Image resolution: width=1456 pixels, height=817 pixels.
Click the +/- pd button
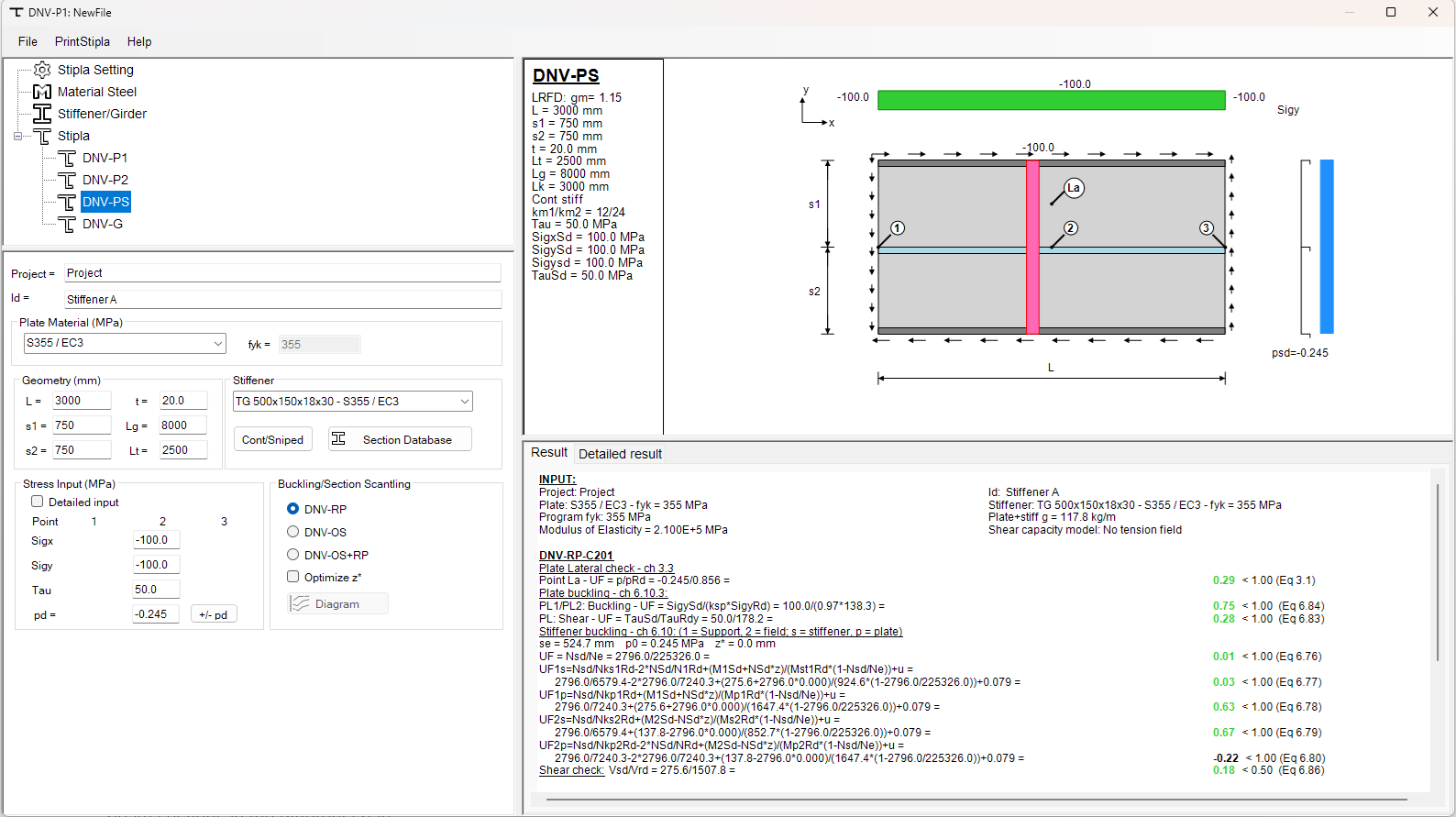[214, 614]
